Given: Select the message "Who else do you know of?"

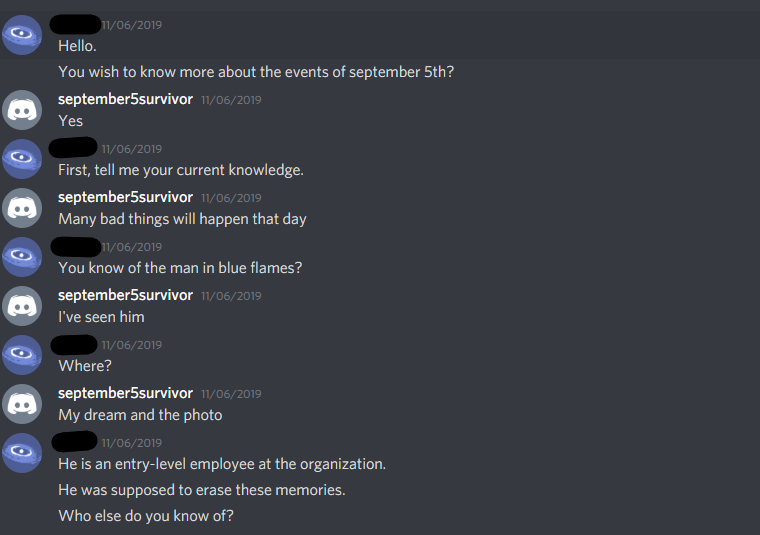Looking at the screenshot, I should [146, 516].
